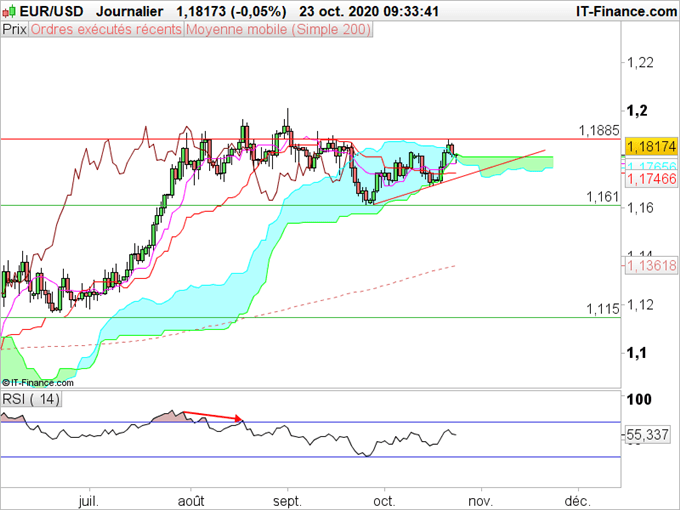Image resolution: width=680 pixels, height=510 pixels.
Task: Click the IT-Finance.com header text
Action: (x=626, y=11)
